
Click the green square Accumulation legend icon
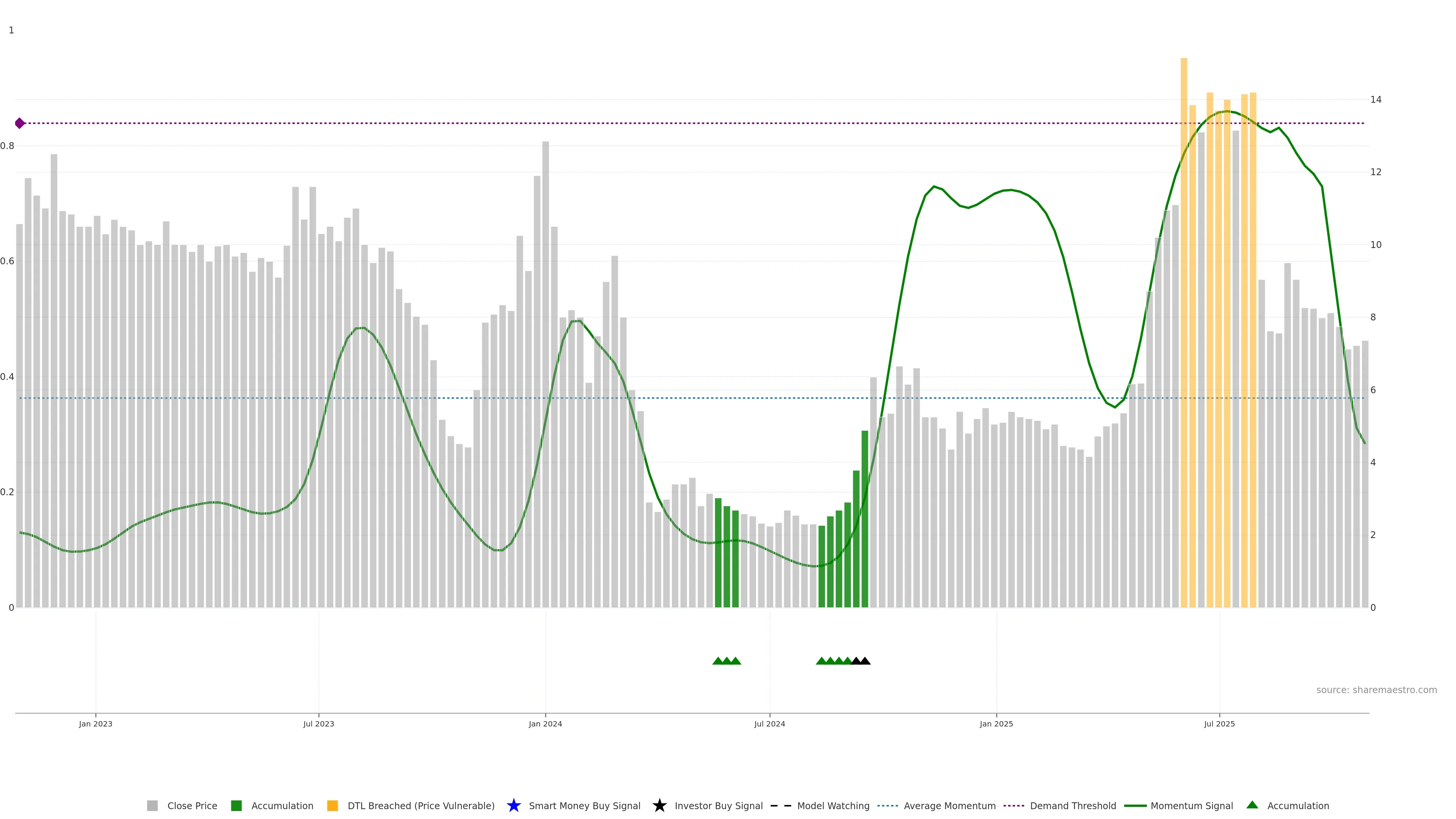click(236, 805)
